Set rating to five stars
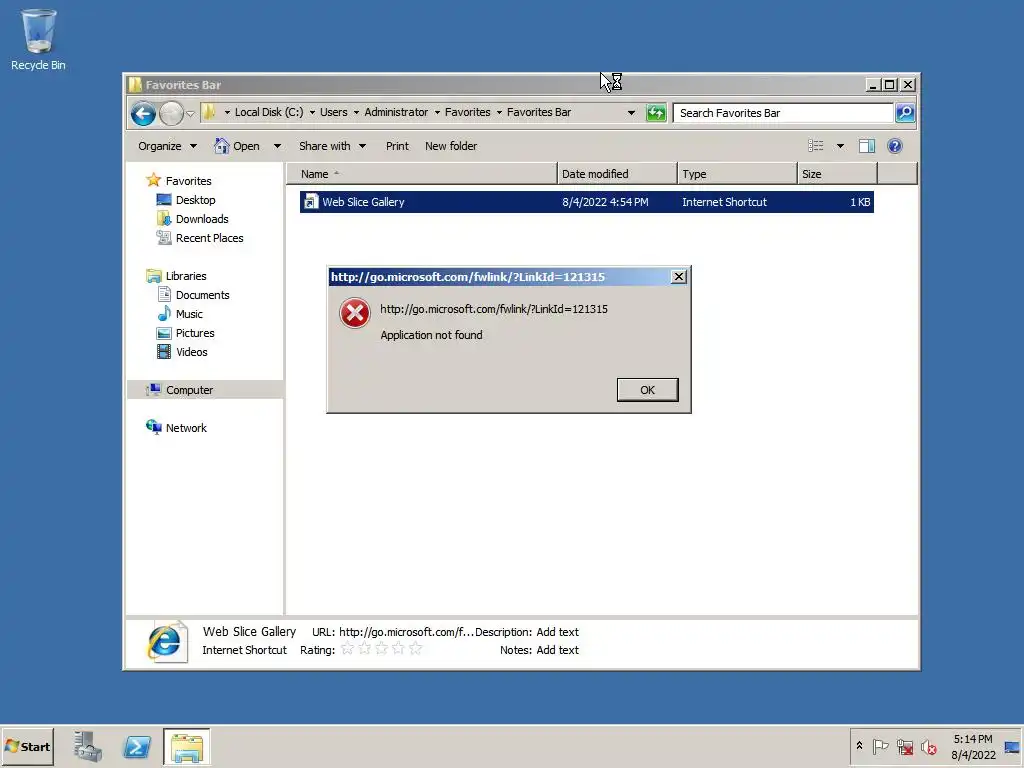This screenshot has height=768, width=1024. pyautogui.click(x=415, y=648)
